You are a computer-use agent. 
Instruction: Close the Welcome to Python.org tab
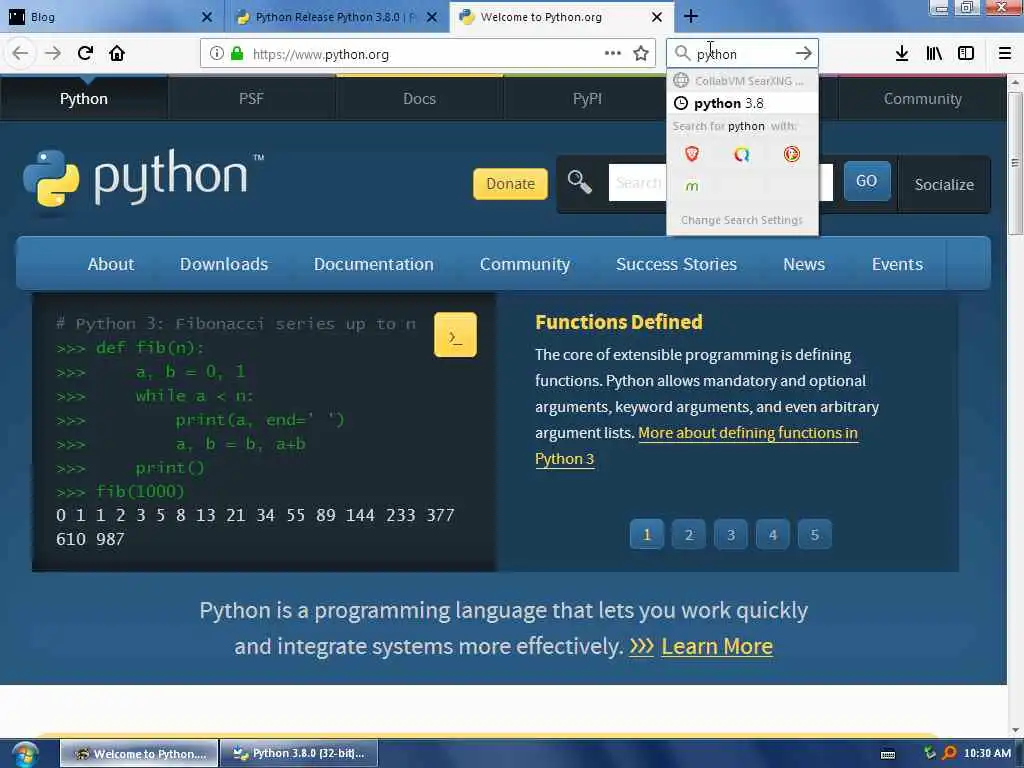[657, 17]
